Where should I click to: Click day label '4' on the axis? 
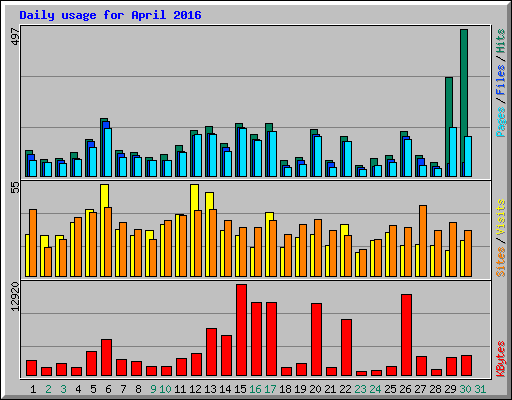coord(78,389)
